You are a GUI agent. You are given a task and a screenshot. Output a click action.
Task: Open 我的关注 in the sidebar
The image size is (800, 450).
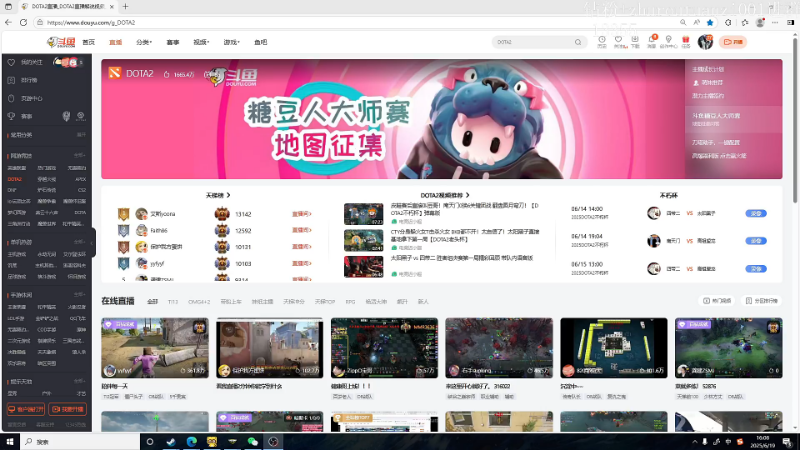pos(31,62)
